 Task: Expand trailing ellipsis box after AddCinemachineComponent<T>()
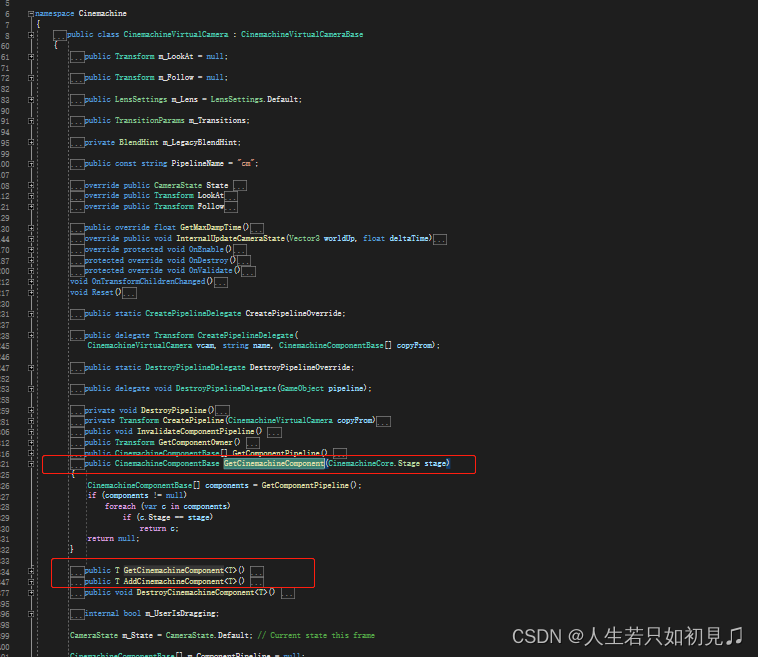tap(257, 582)
